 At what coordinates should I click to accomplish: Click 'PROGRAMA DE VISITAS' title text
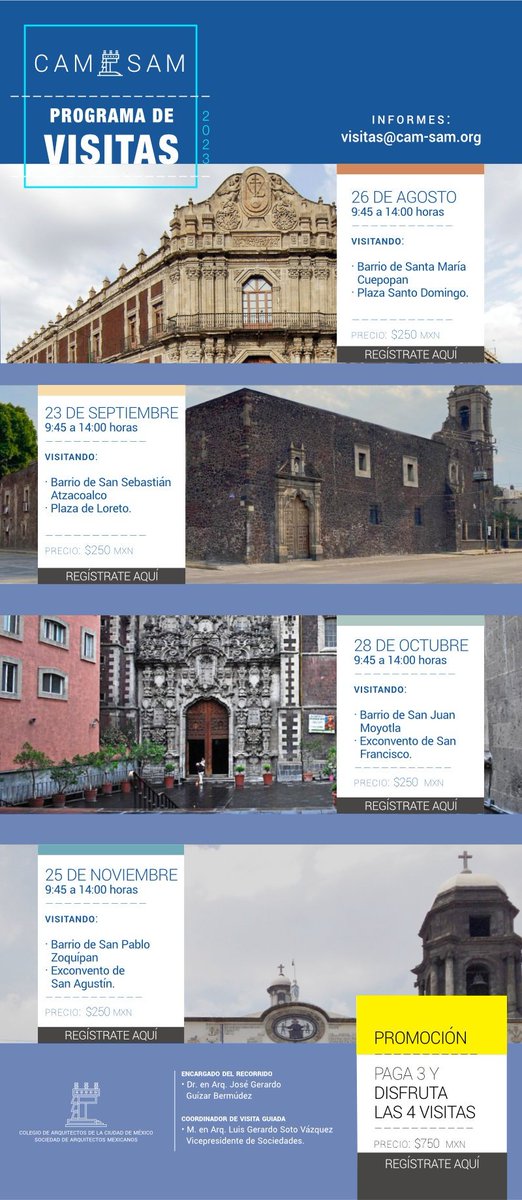(x=112, y=136)
